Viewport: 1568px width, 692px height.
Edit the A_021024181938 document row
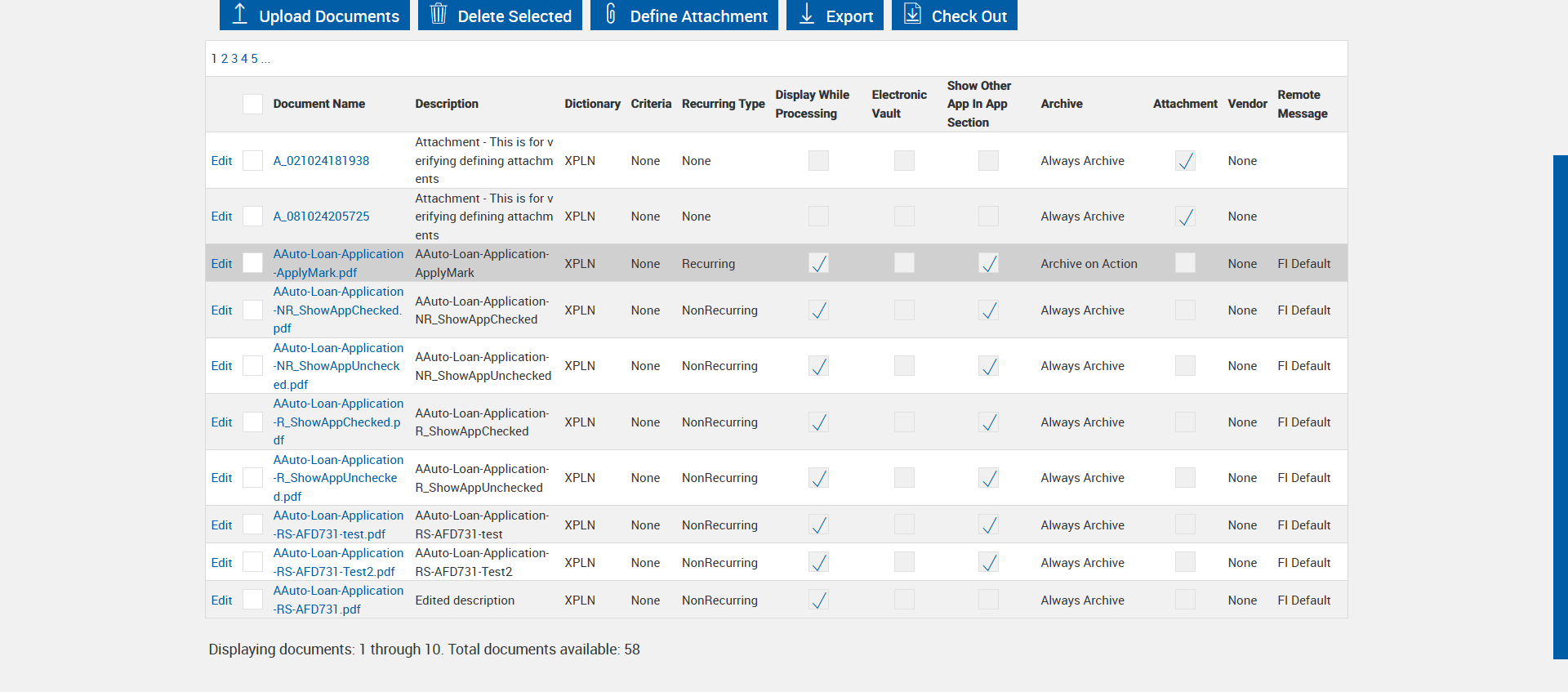(221, 161)
